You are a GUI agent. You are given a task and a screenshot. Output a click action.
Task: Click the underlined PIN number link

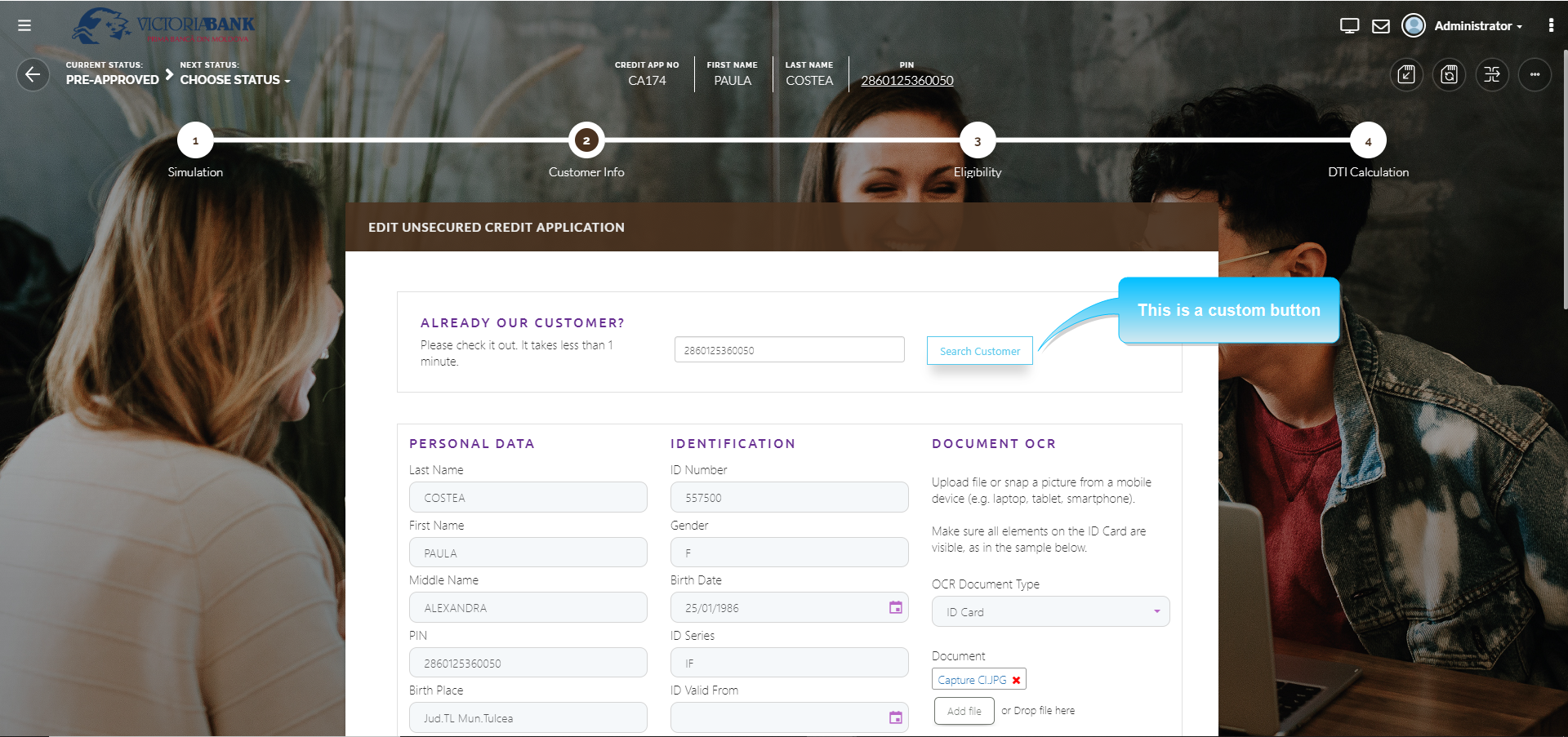pos(906,81)
